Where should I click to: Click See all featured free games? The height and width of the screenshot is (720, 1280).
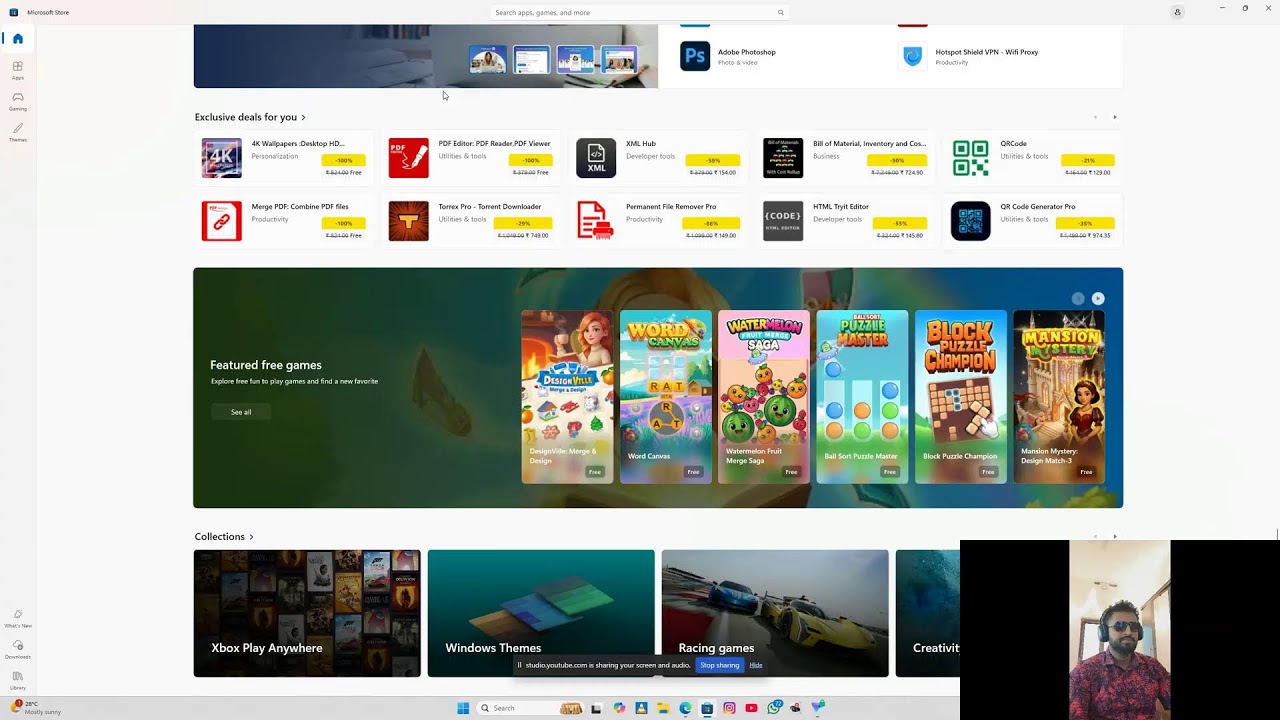(241, 412)
